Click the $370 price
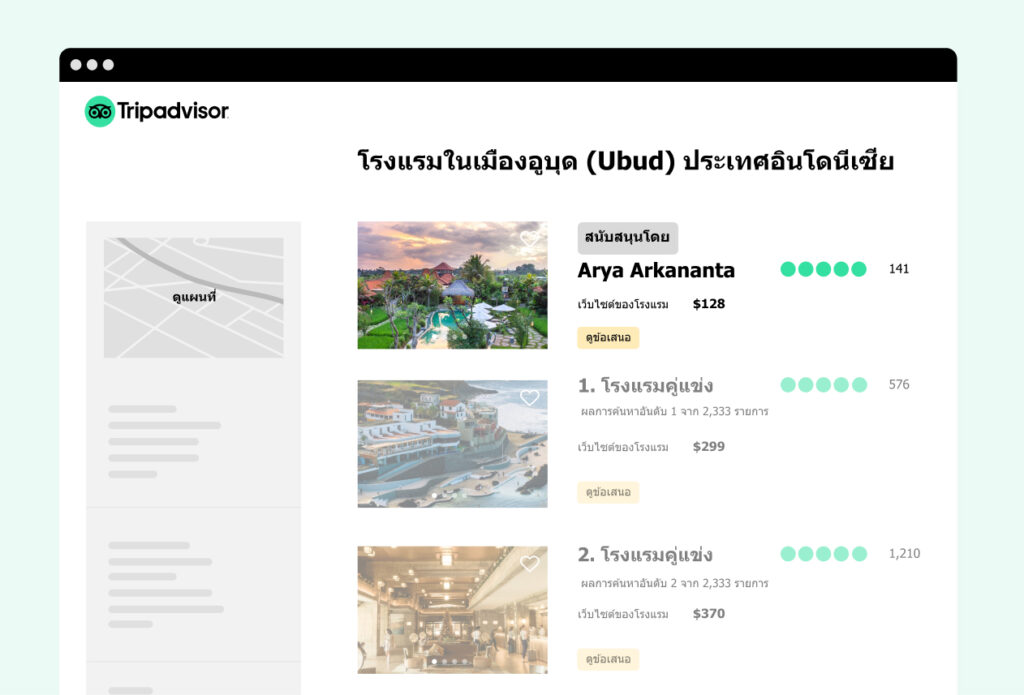The height and width of the screenshot is (695, 1024). (x=709, y=614)
